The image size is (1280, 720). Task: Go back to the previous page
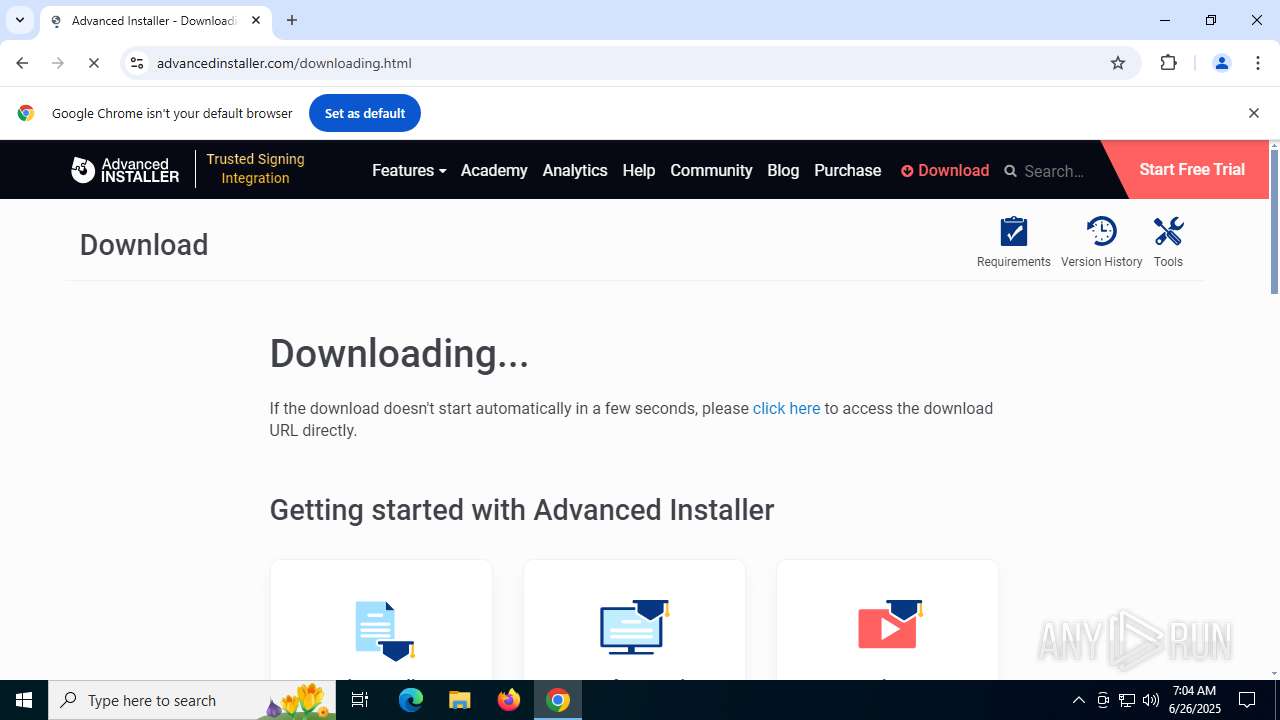pyautogui.click(x=22, y=63)
